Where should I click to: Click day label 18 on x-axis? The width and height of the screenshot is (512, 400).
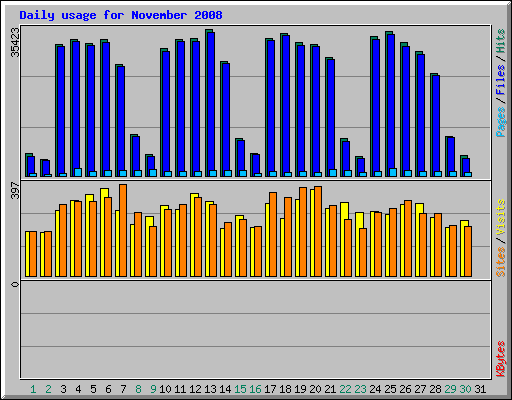pyautogui.click(x=285, y=389)
